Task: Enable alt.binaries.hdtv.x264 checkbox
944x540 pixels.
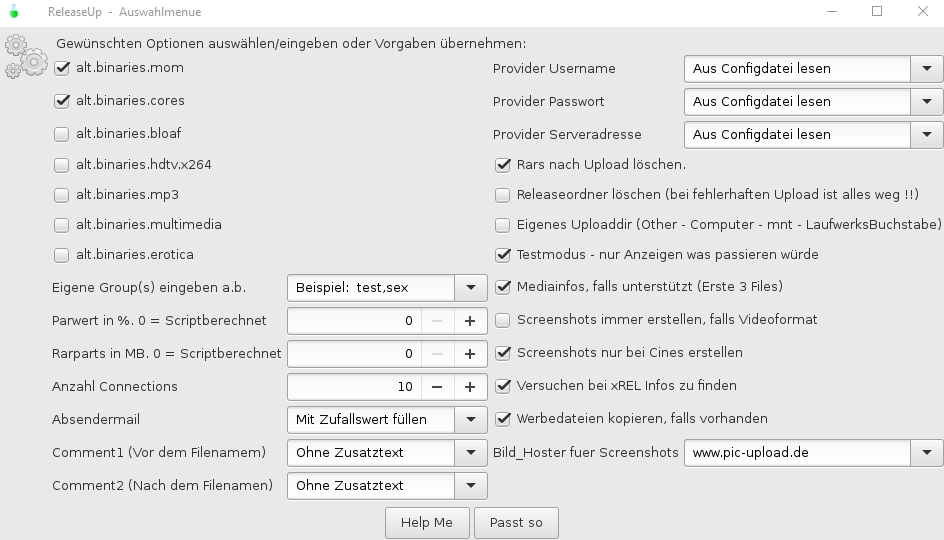Action: point(61,165)
